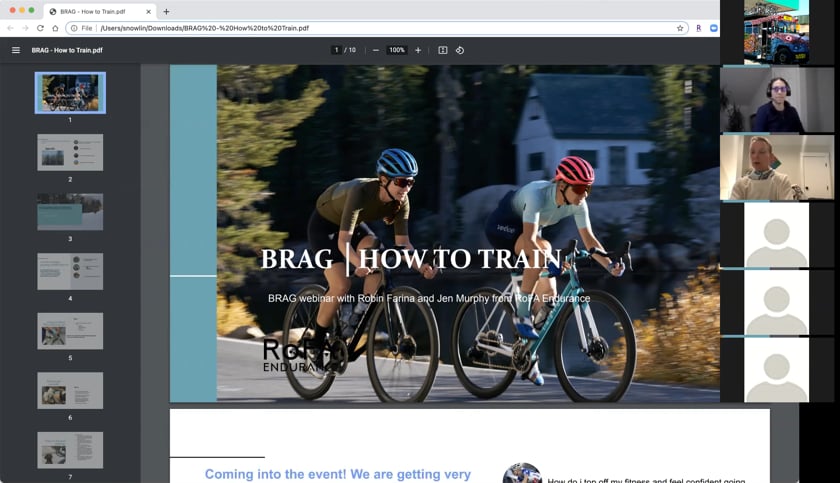The width and height of the screenshot is (840, 483).
Task: Click the address bar file path
Action: pos(205,28)
